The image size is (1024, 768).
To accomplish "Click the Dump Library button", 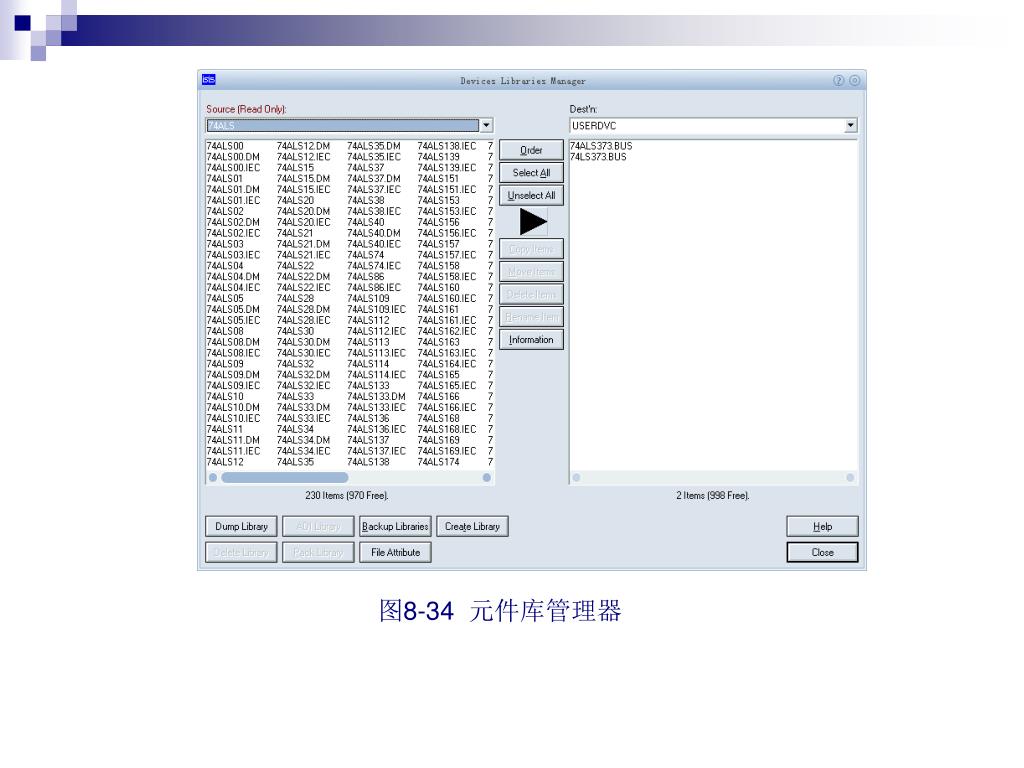I will coord(242,526).
